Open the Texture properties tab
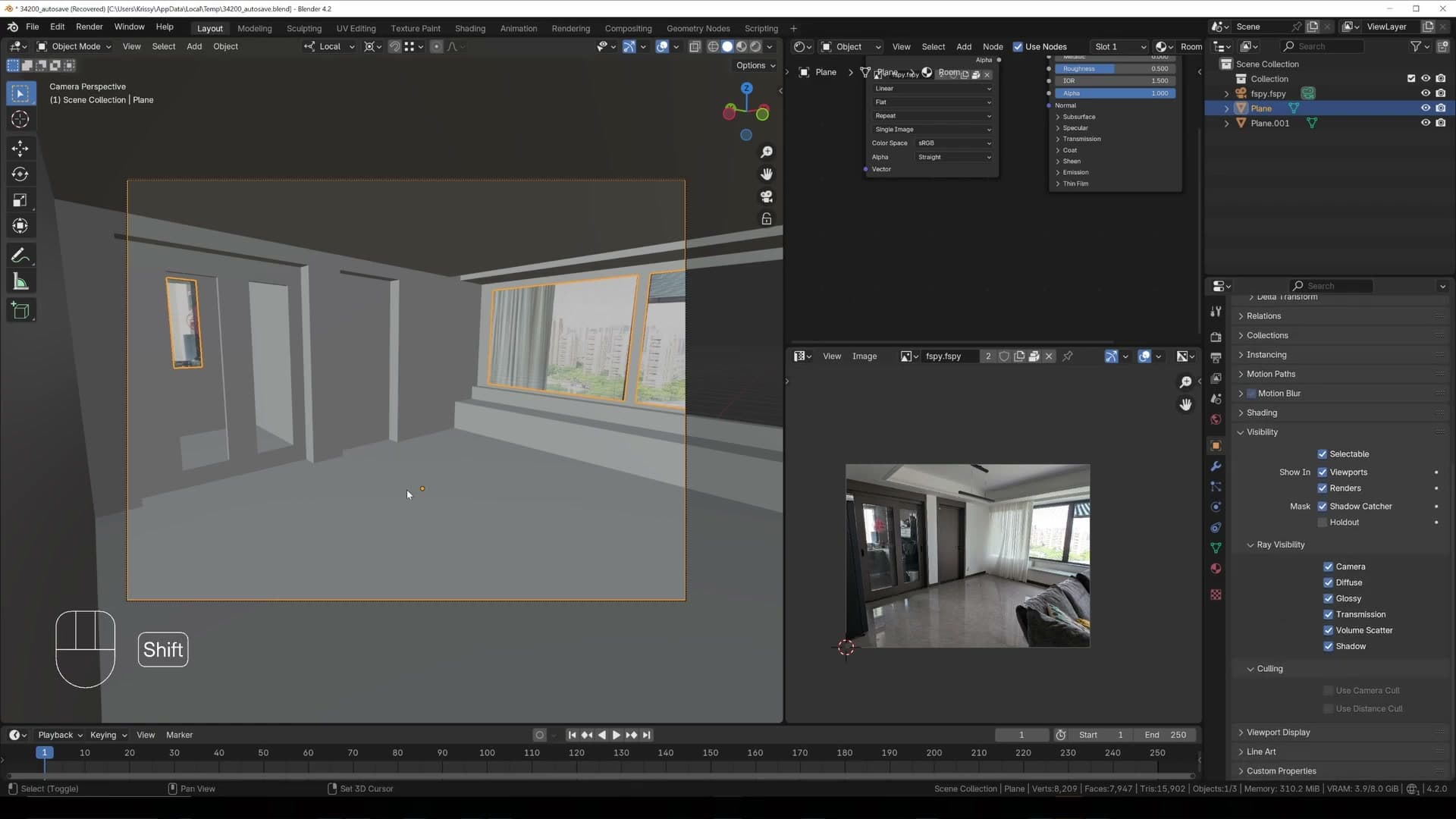The height and width of the screenshot is (819, 1456). [x=1216, y=595]
